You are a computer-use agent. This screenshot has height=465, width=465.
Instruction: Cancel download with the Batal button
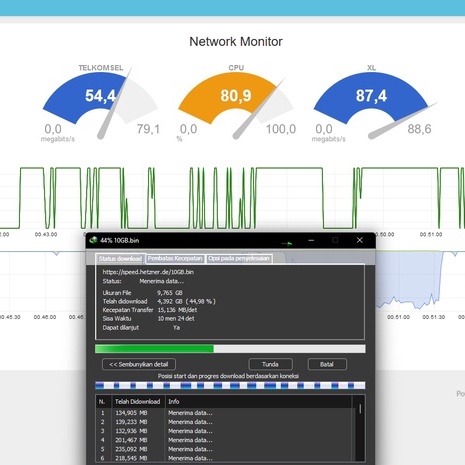click(327, 364)
